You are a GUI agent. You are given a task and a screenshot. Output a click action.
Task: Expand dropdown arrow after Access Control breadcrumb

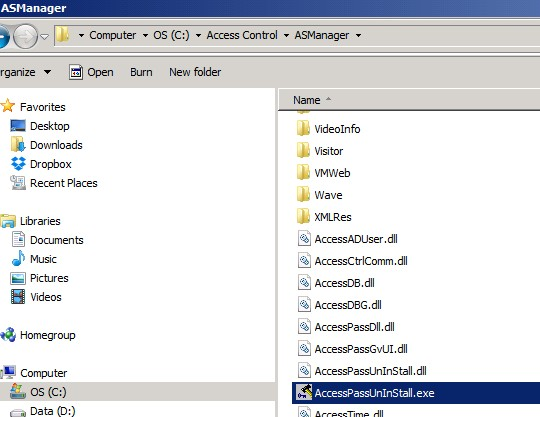[286, 35]
